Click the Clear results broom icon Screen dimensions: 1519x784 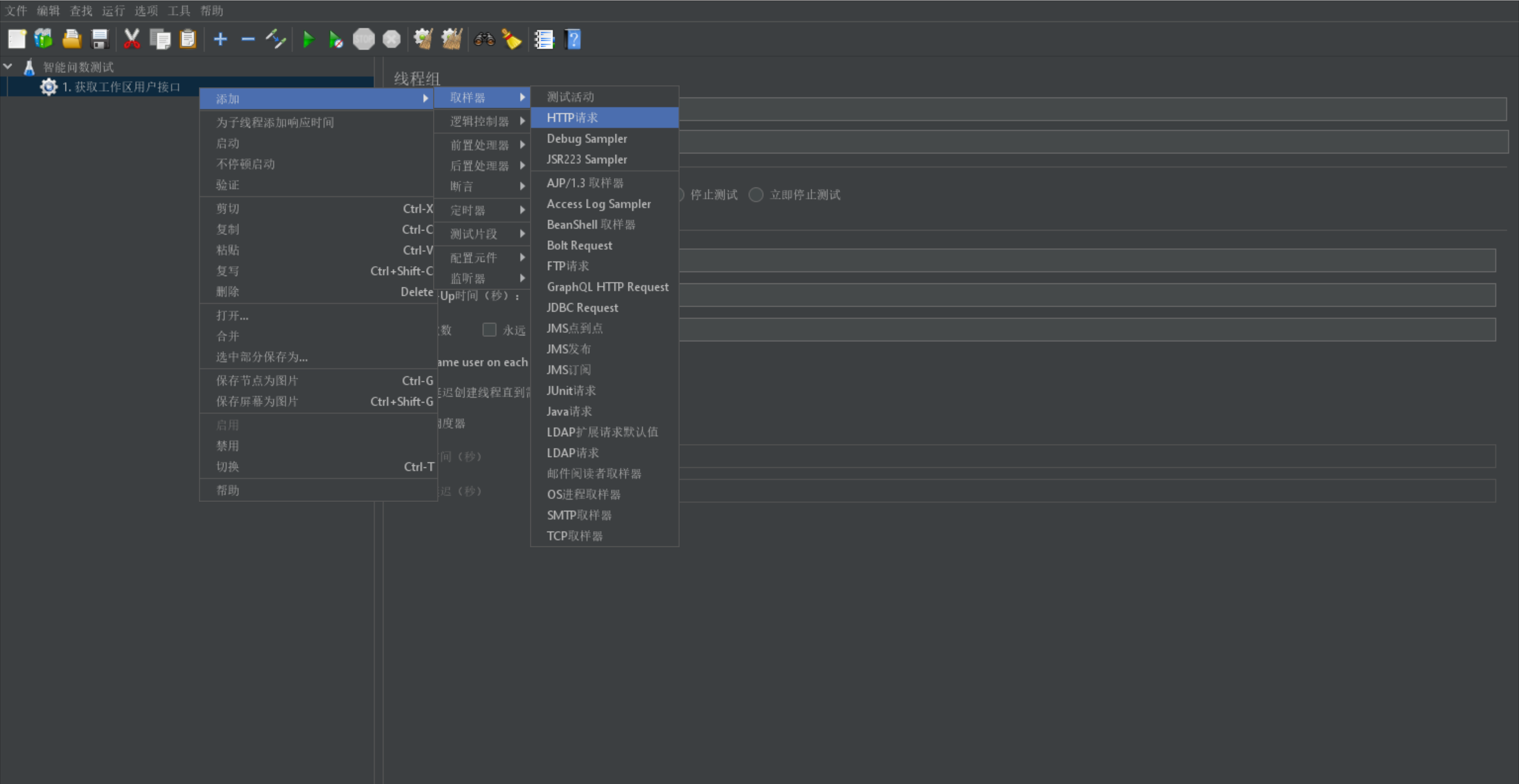click(x=423, y=40)
